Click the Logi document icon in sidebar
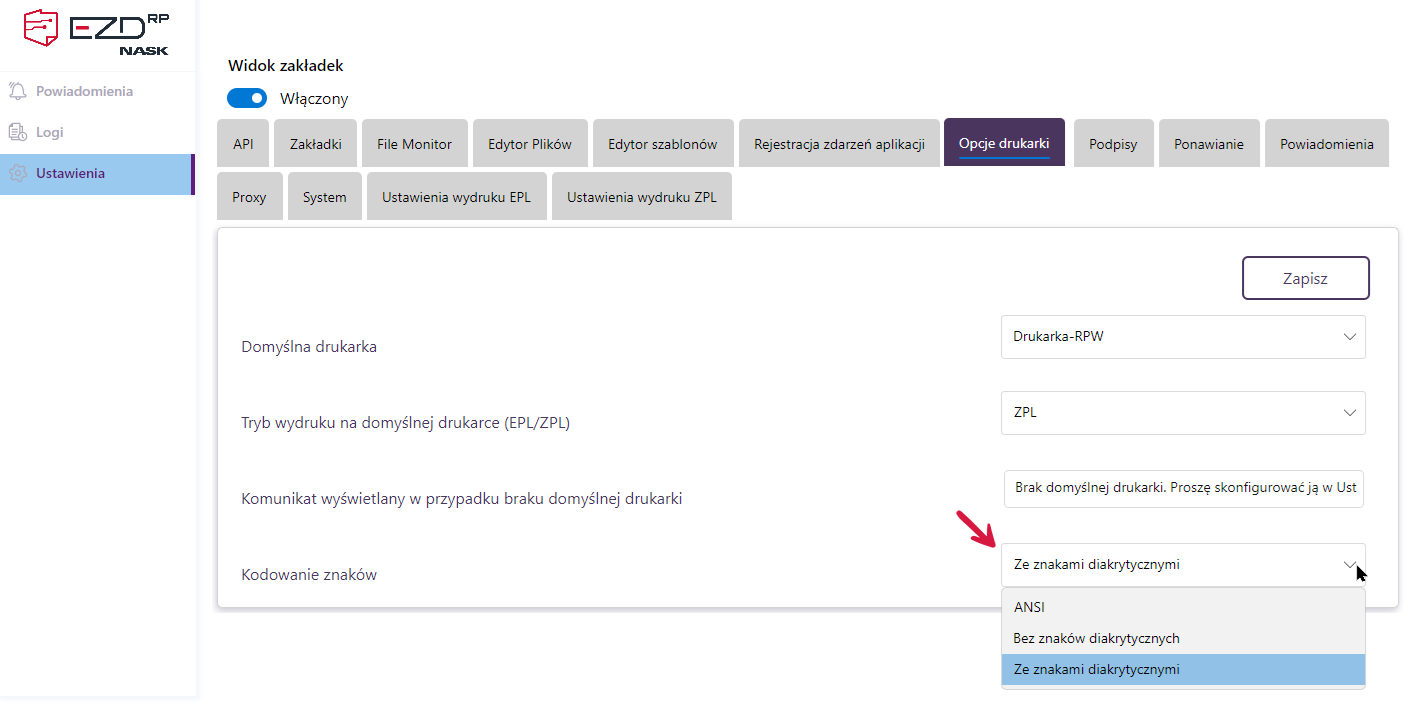 [17, 132]
